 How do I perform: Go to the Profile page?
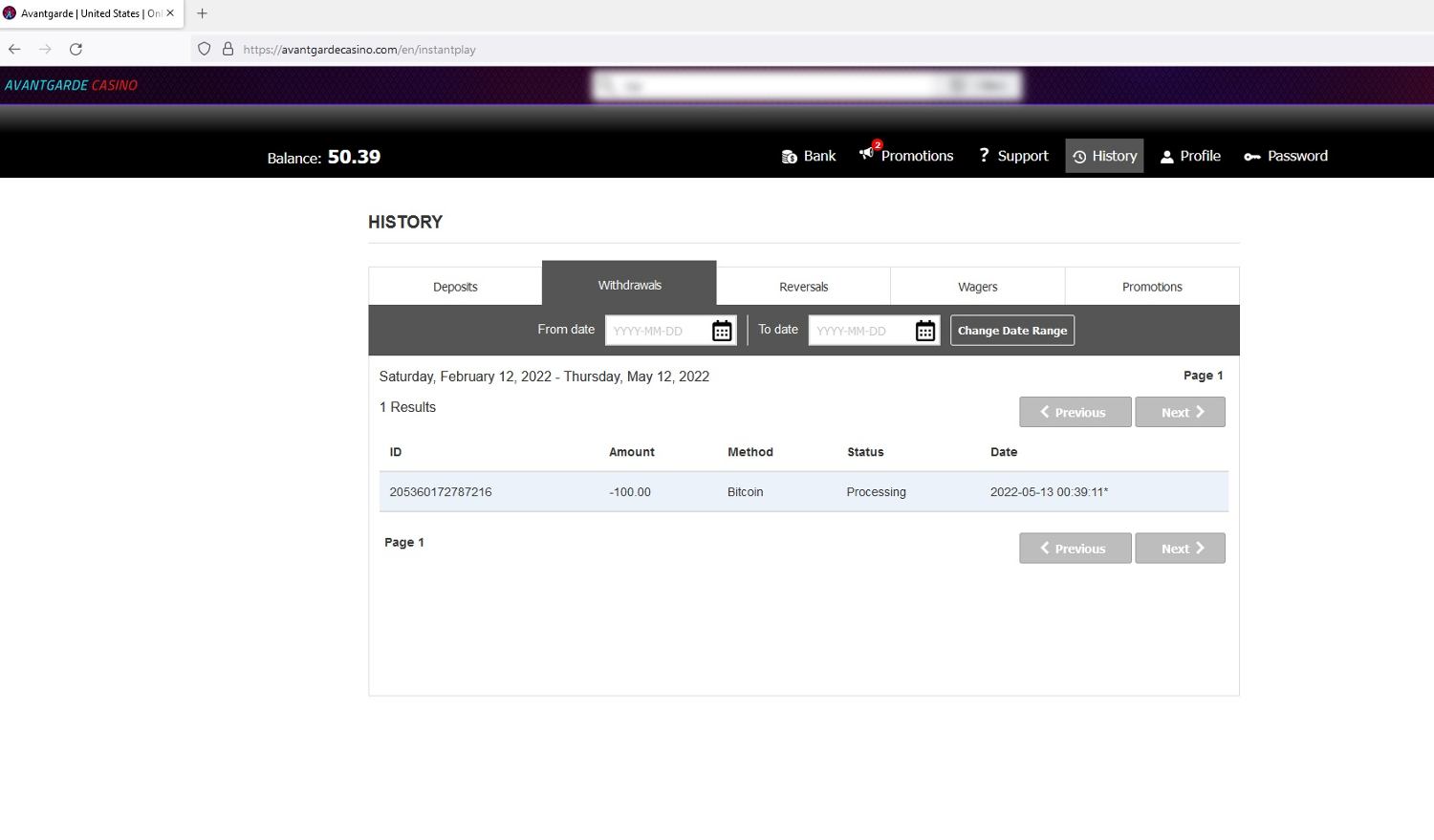click(x=1190, y=156)
